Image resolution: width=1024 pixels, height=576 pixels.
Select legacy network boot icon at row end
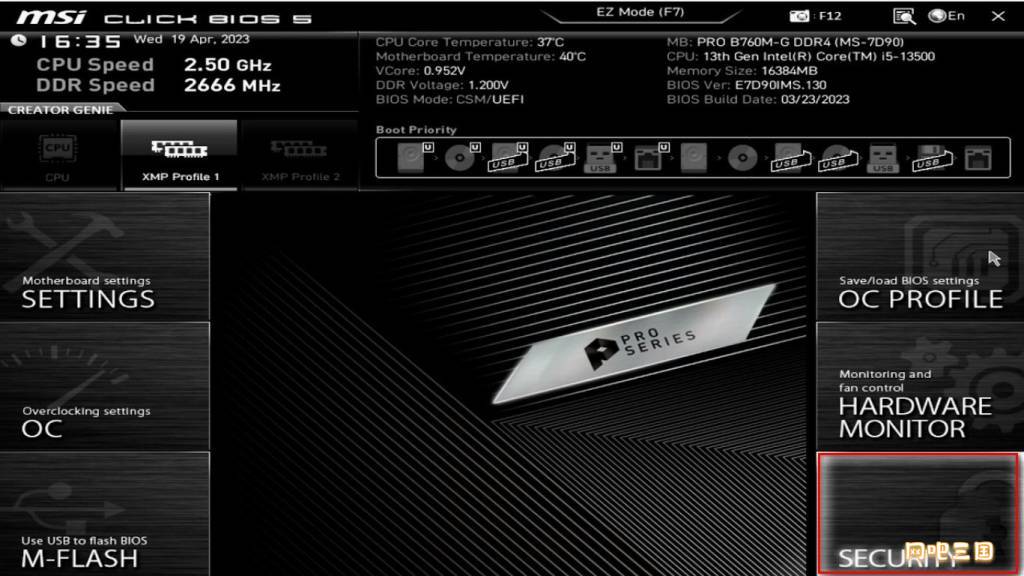tap(978, 158)
